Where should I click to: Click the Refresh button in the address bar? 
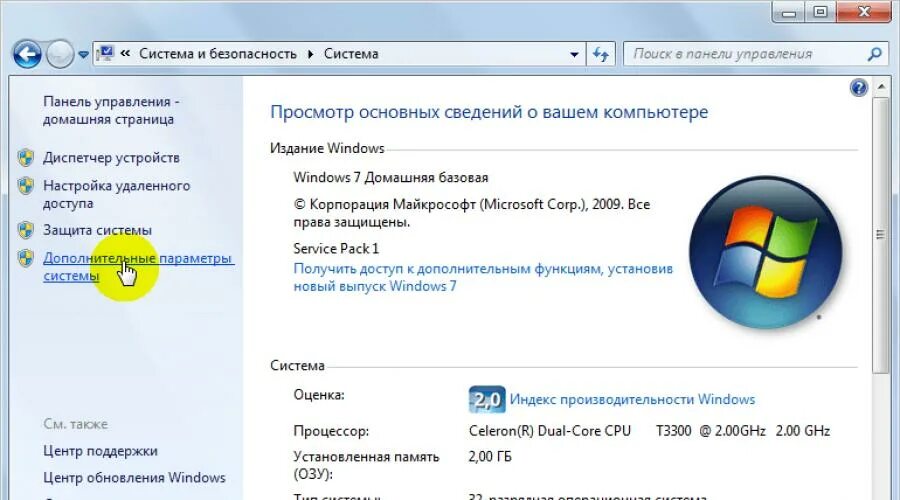(x=600, y=55)
